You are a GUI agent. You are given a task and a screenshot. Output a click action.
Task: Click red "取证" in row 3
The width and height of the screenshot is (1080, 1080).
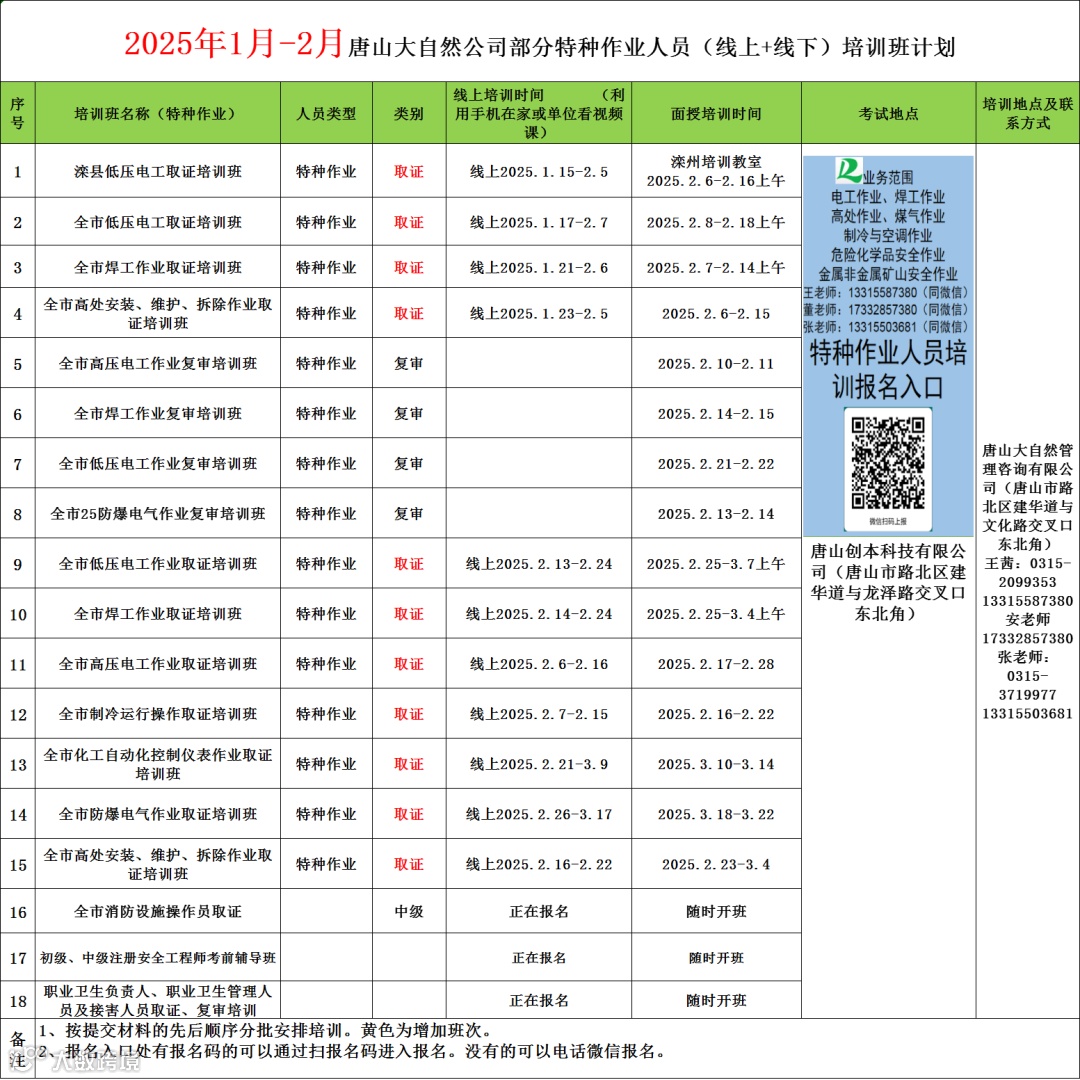[408, 267]
